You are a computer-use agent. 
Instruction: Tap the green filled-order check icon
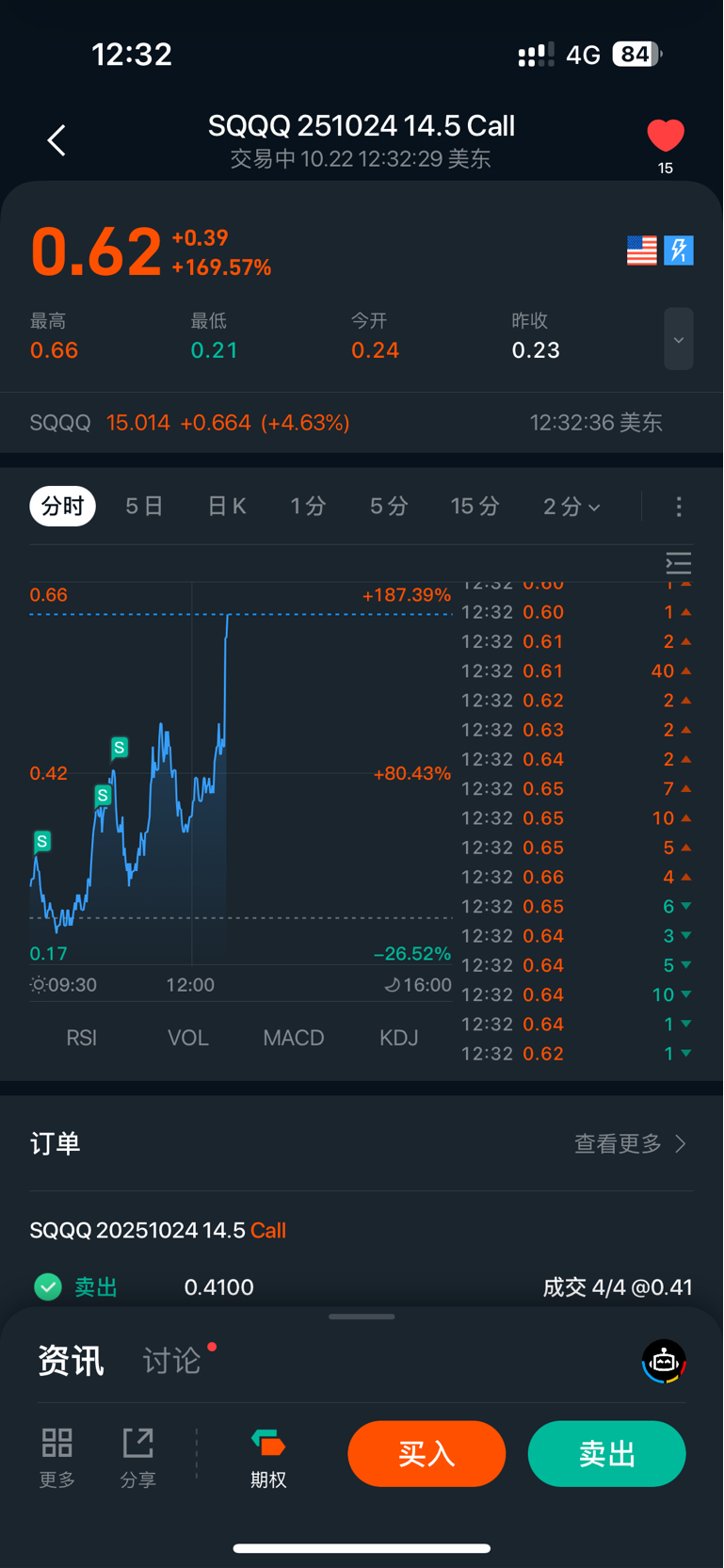pos(48,1286)
